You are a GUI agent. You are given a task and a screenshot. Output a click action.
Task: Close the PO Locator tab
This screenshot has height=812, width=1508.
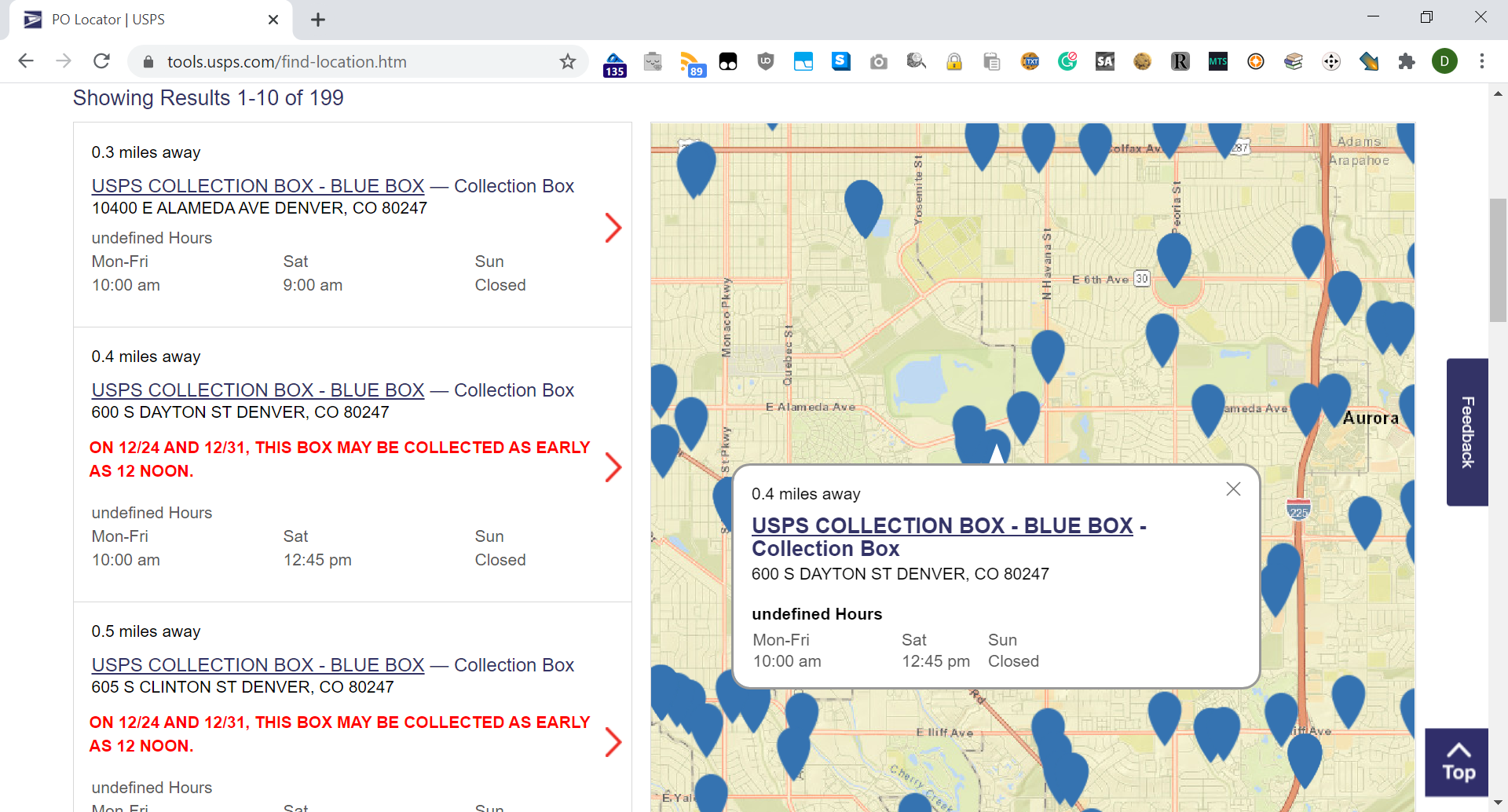coord(273,20)
